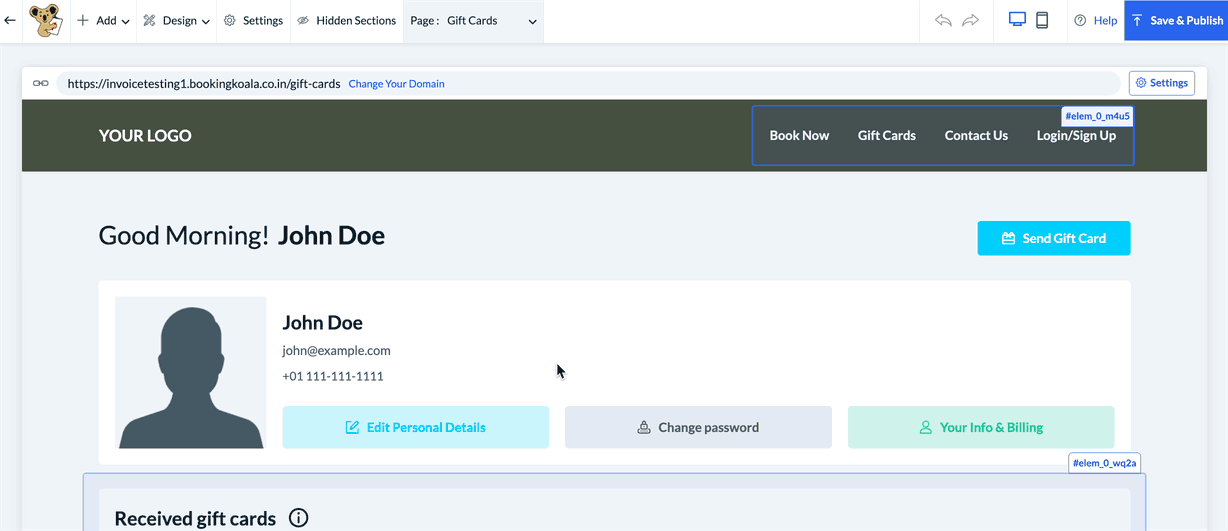Click the john@example.com email text

click(336, 351)
